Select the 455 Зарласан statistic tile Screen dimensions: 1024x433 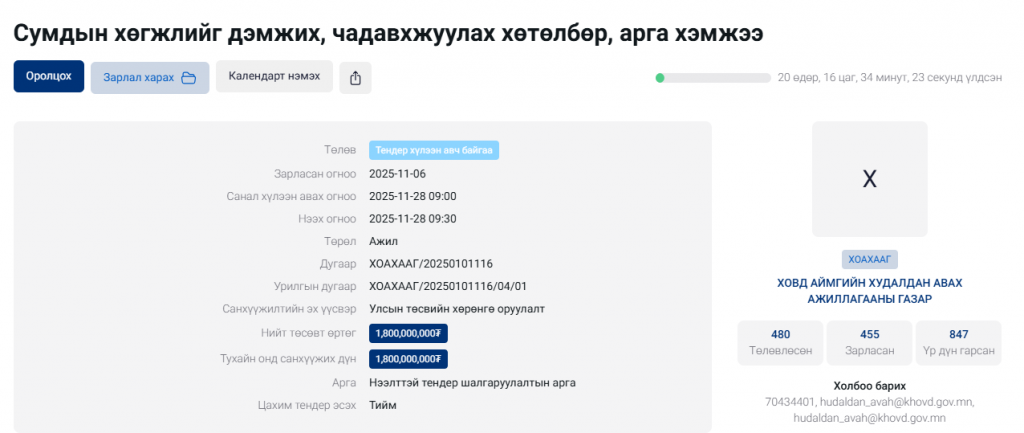click(869, 342)
